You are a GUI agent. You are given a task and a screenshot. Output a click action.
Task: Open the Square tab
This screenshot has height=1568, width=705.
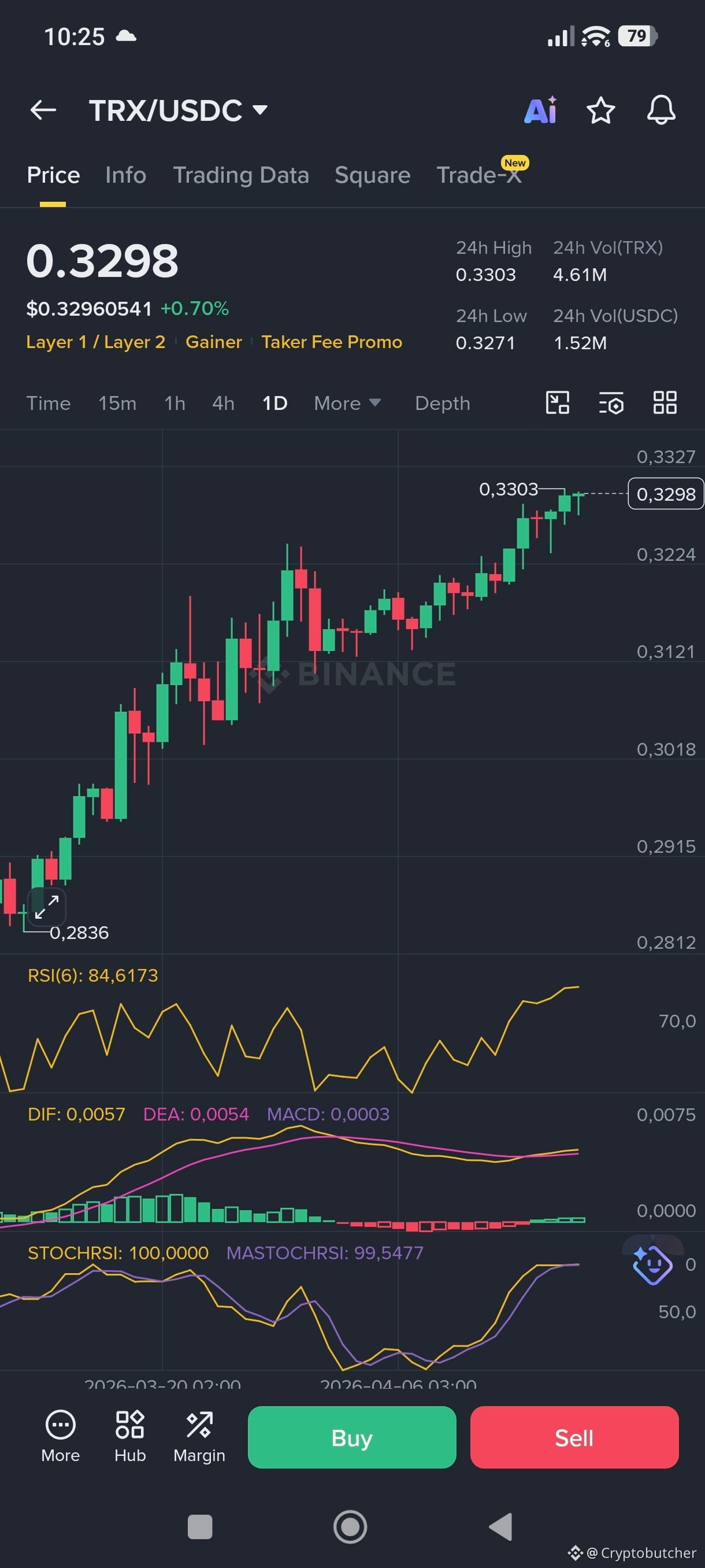click(x=372, y=175)
